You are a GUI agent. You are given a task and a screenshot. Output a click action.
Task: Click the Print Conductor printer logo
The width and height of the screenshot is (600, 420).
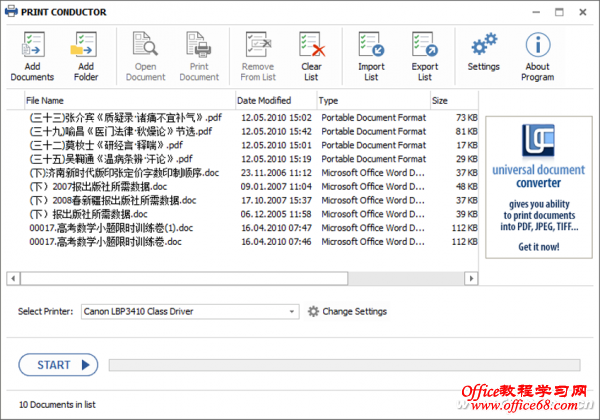tap(11, 11)
